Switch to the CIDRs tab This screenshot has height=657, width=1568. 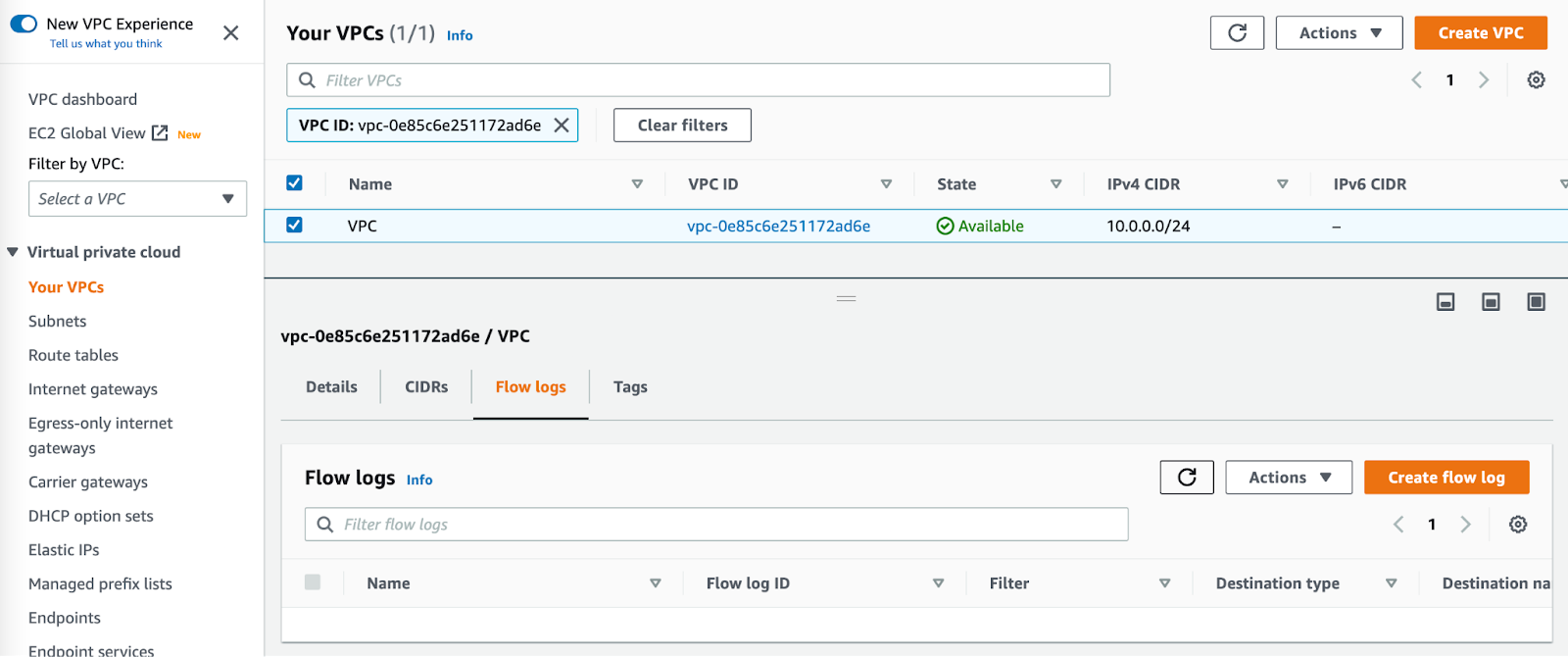pyautogui.click(x=426, y=387)
